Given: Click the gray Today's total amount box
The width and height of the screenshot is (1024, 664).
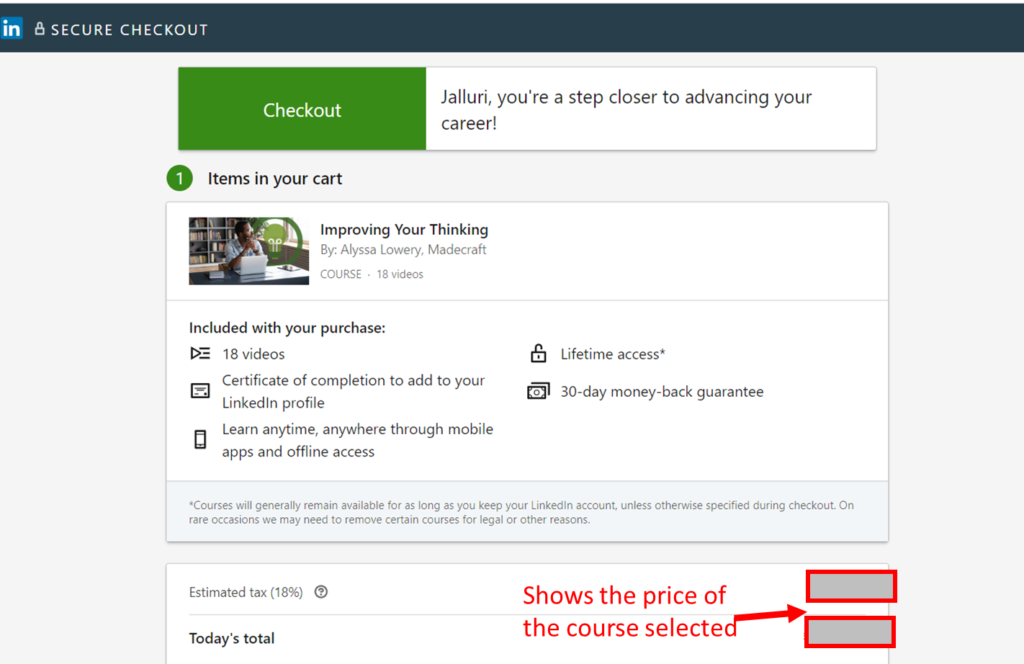Looking at the screenshot, I should click(x=850, y=632).
